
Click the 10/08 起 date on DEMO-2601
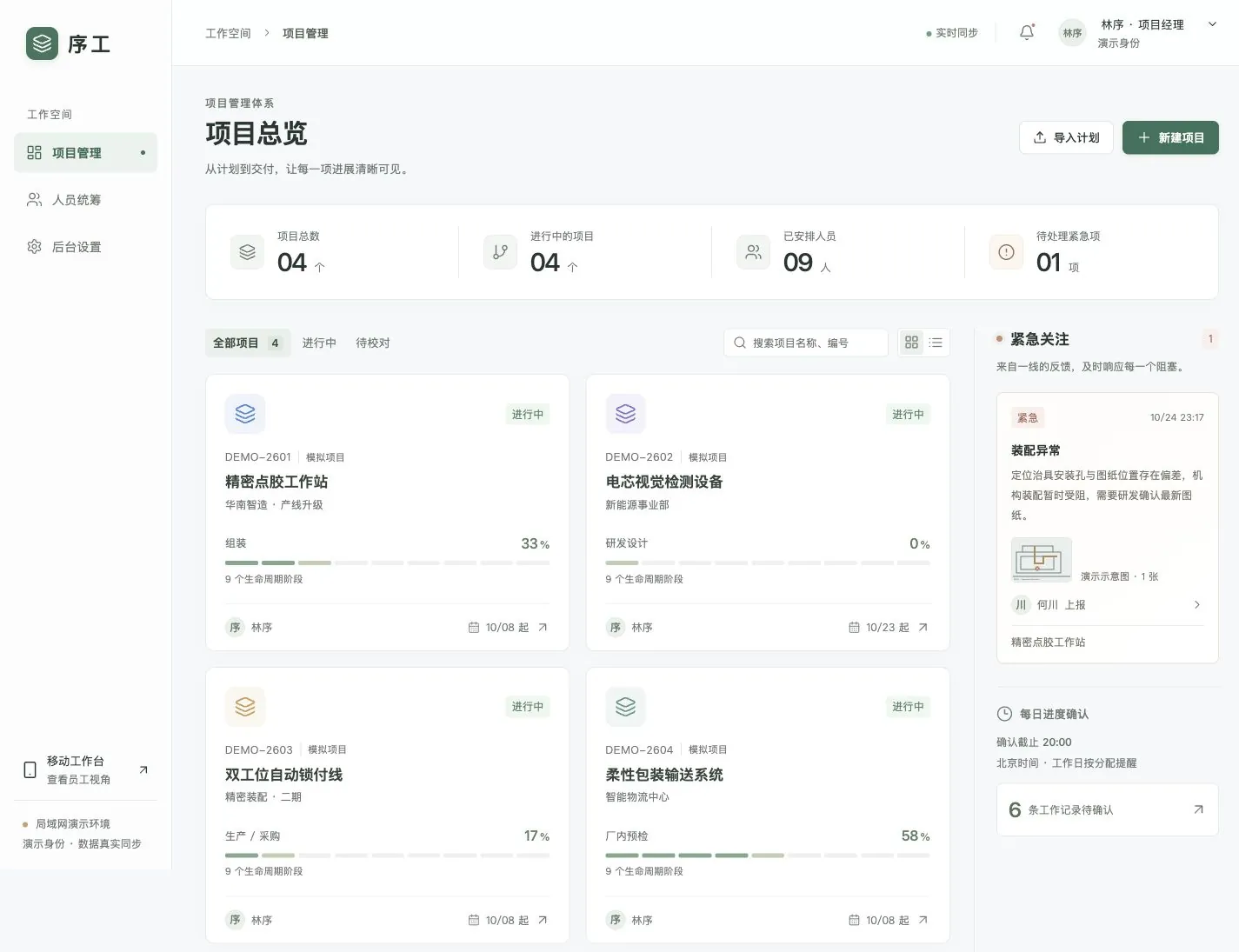tap(498, 627)
